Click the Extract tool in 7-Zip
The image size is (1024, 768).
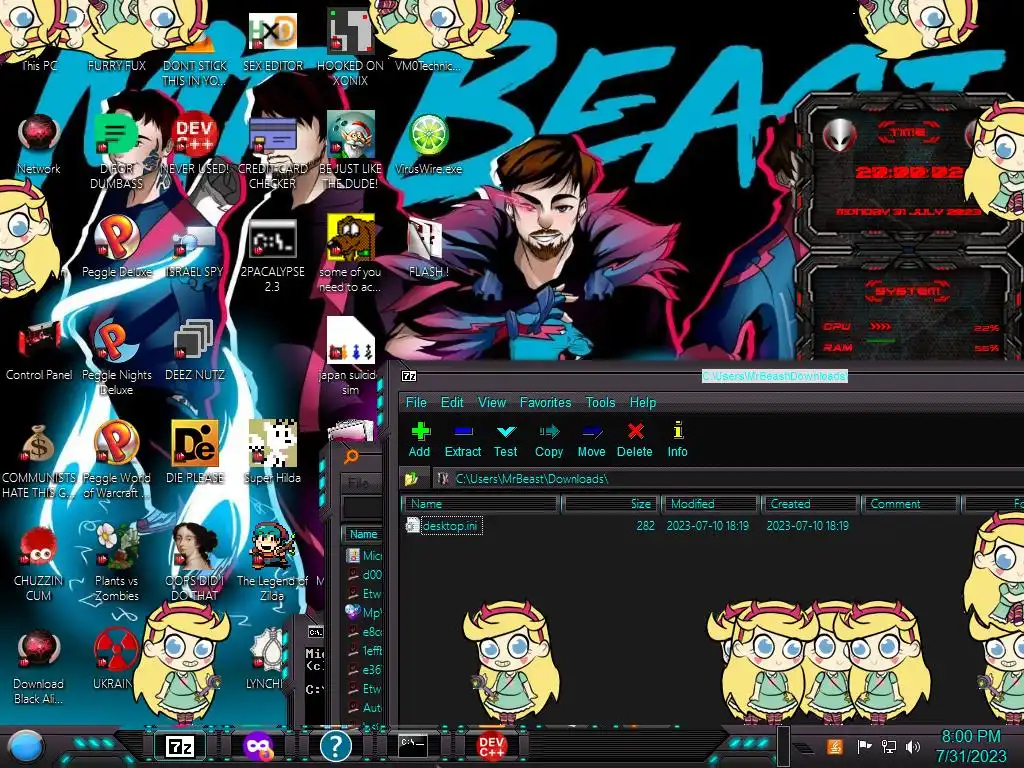tap(462, 440)
